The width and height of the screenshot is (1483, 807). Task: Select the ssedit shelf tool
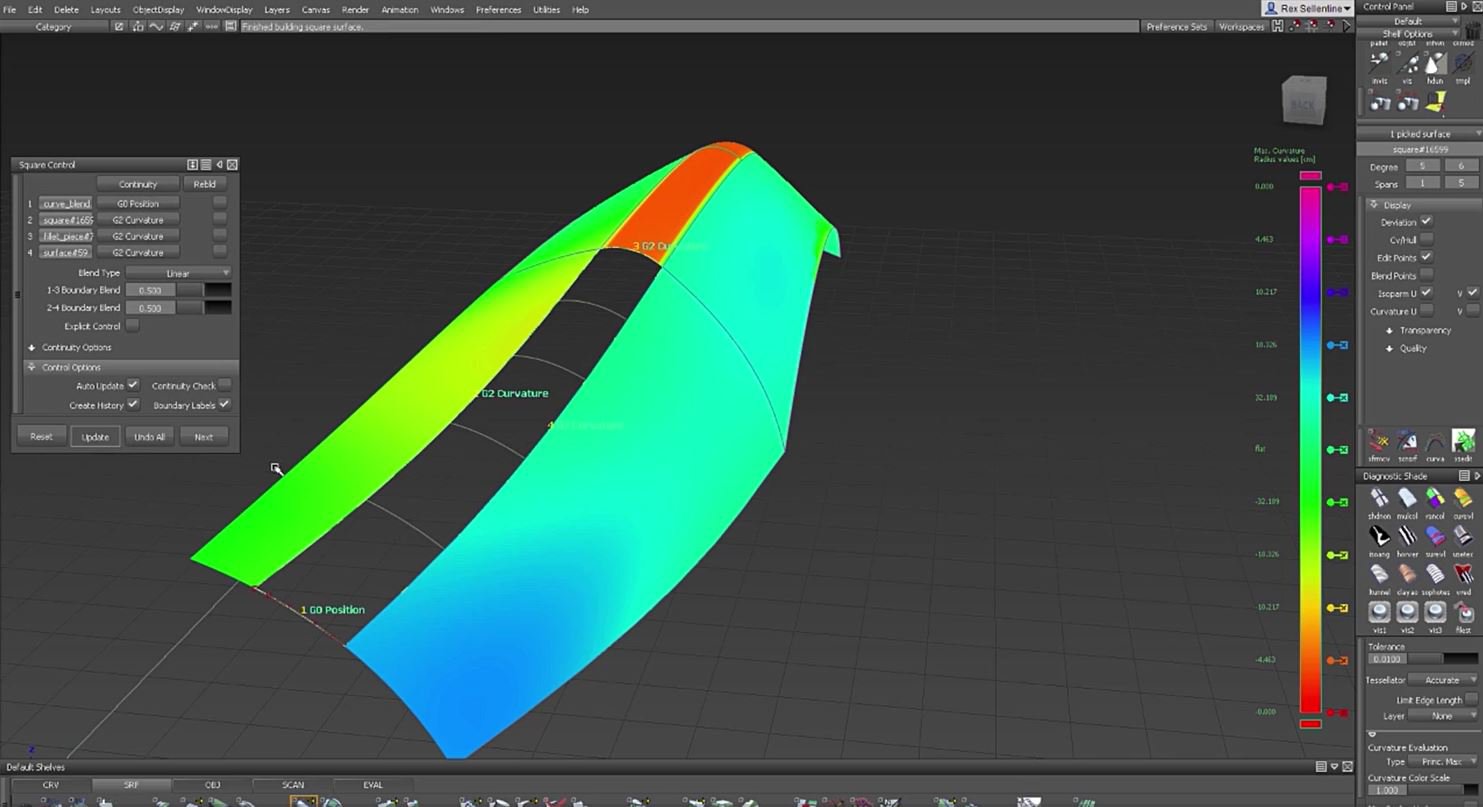tap(1463, 442)
